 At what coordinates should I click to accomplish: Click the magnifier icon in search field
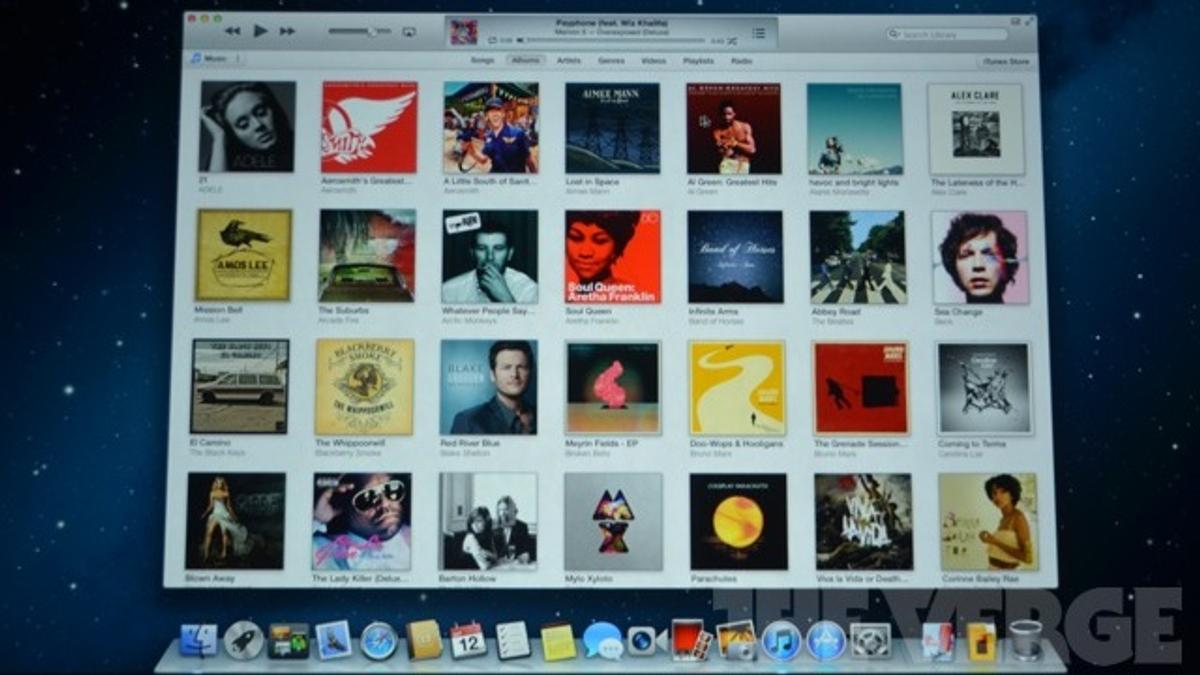click(895, 35)
